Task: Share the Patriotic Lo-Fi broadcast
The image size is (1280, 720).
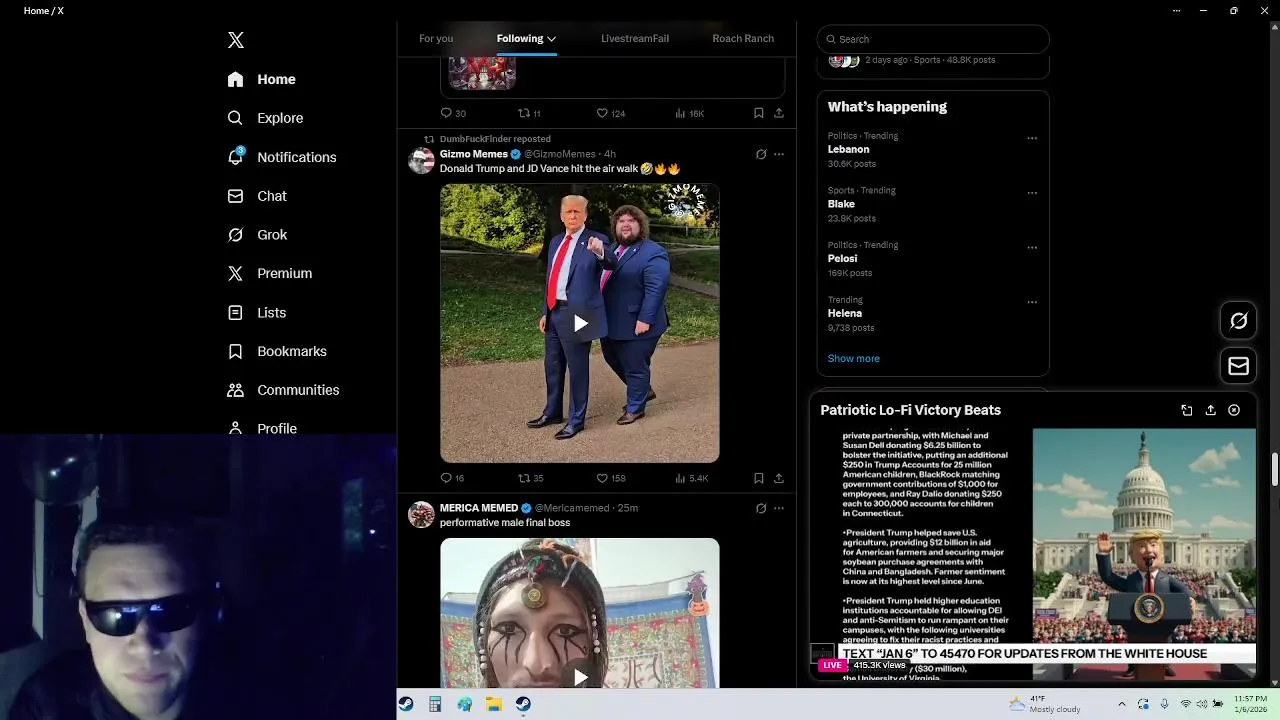Action: [1210, 410]
